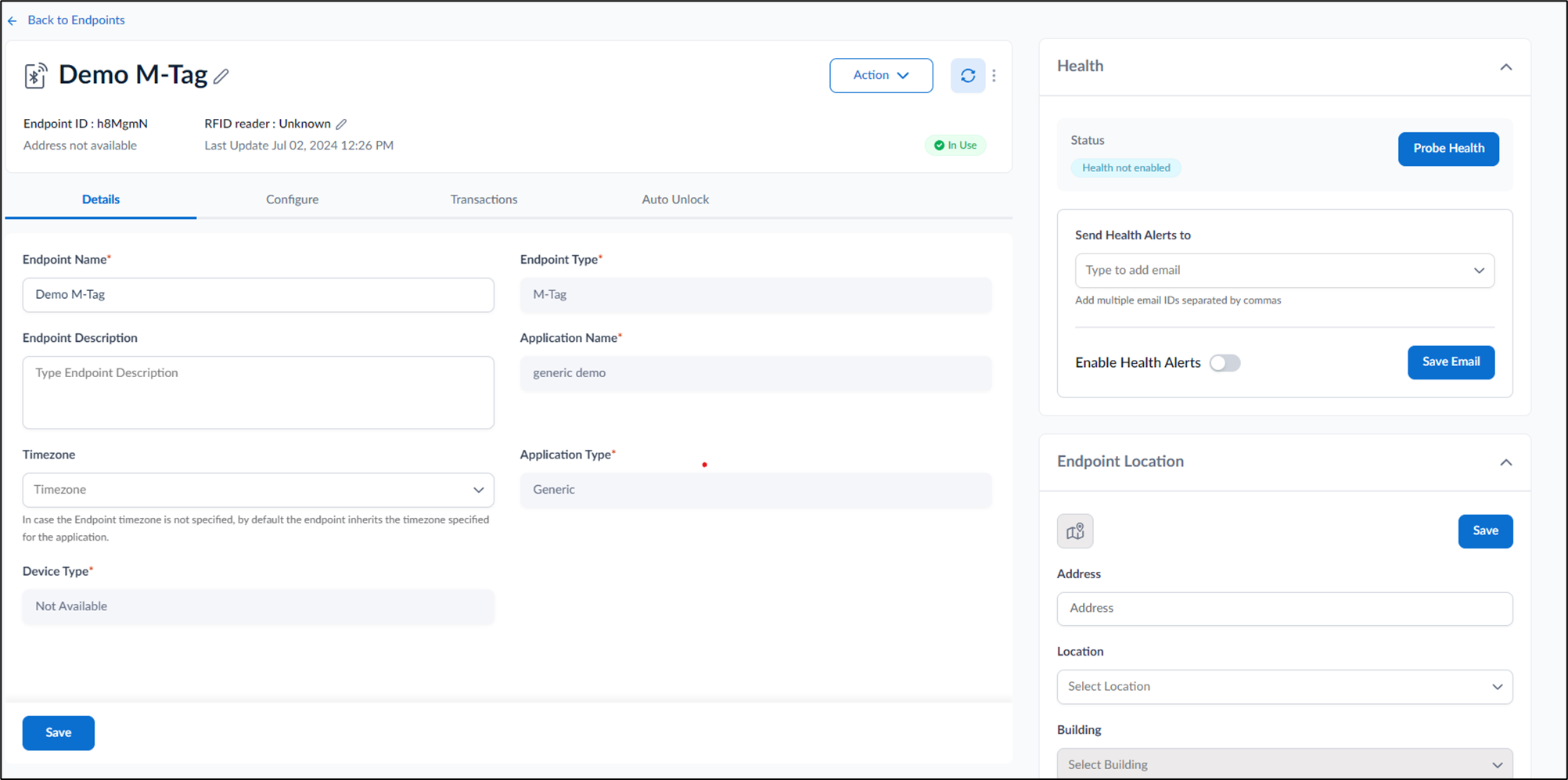1568x780 pixels.
Task: Go Back to Endpoints link
Action: click(x=76, y=20)
